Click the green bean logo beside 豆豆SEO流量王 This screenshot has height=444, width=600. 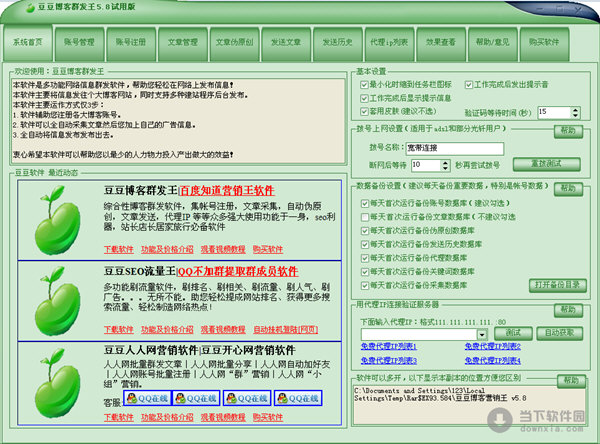[x=56, y=302]
